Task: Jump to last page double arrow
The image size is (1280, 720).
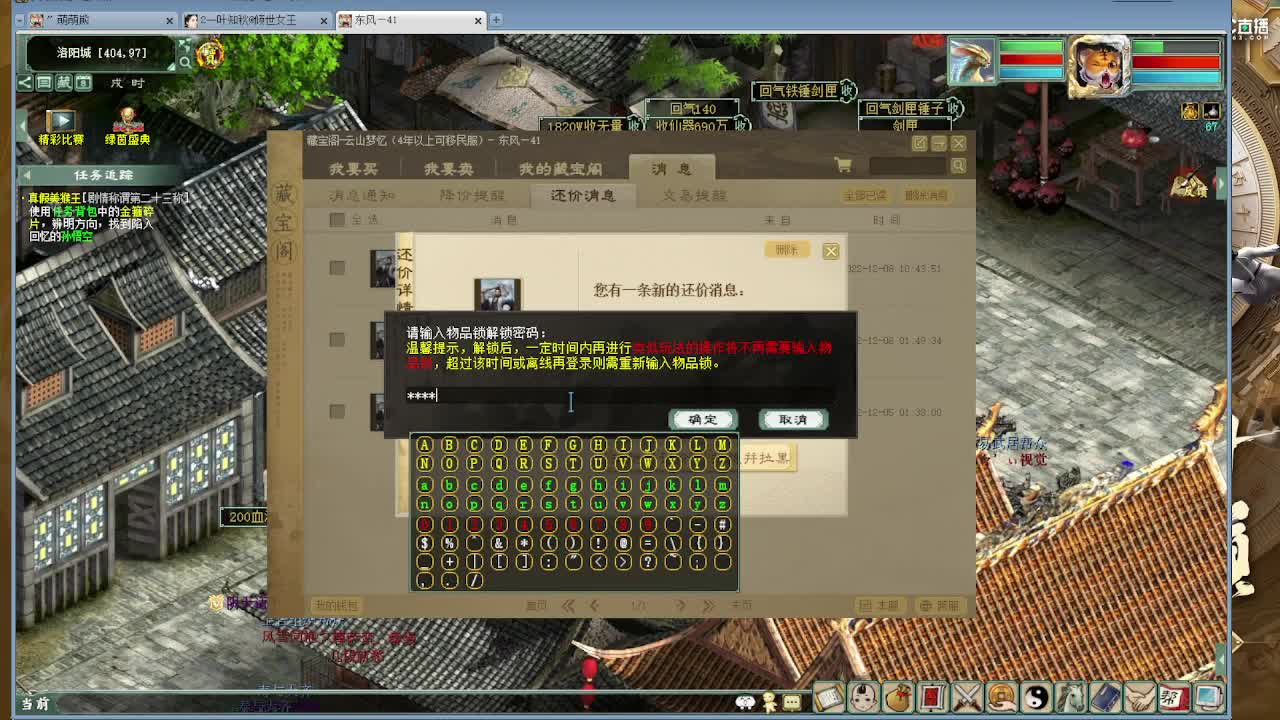Action: 707,606
